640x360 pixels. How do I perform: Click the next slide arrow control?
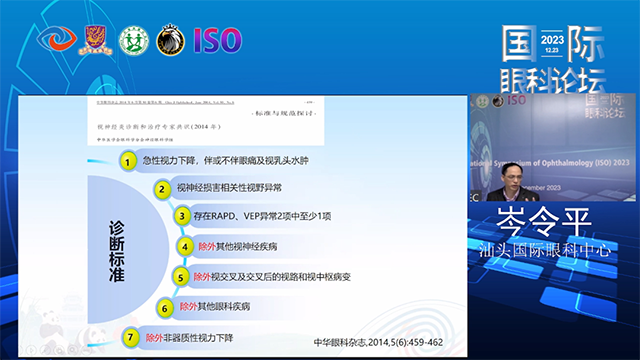tap(31, 350)
